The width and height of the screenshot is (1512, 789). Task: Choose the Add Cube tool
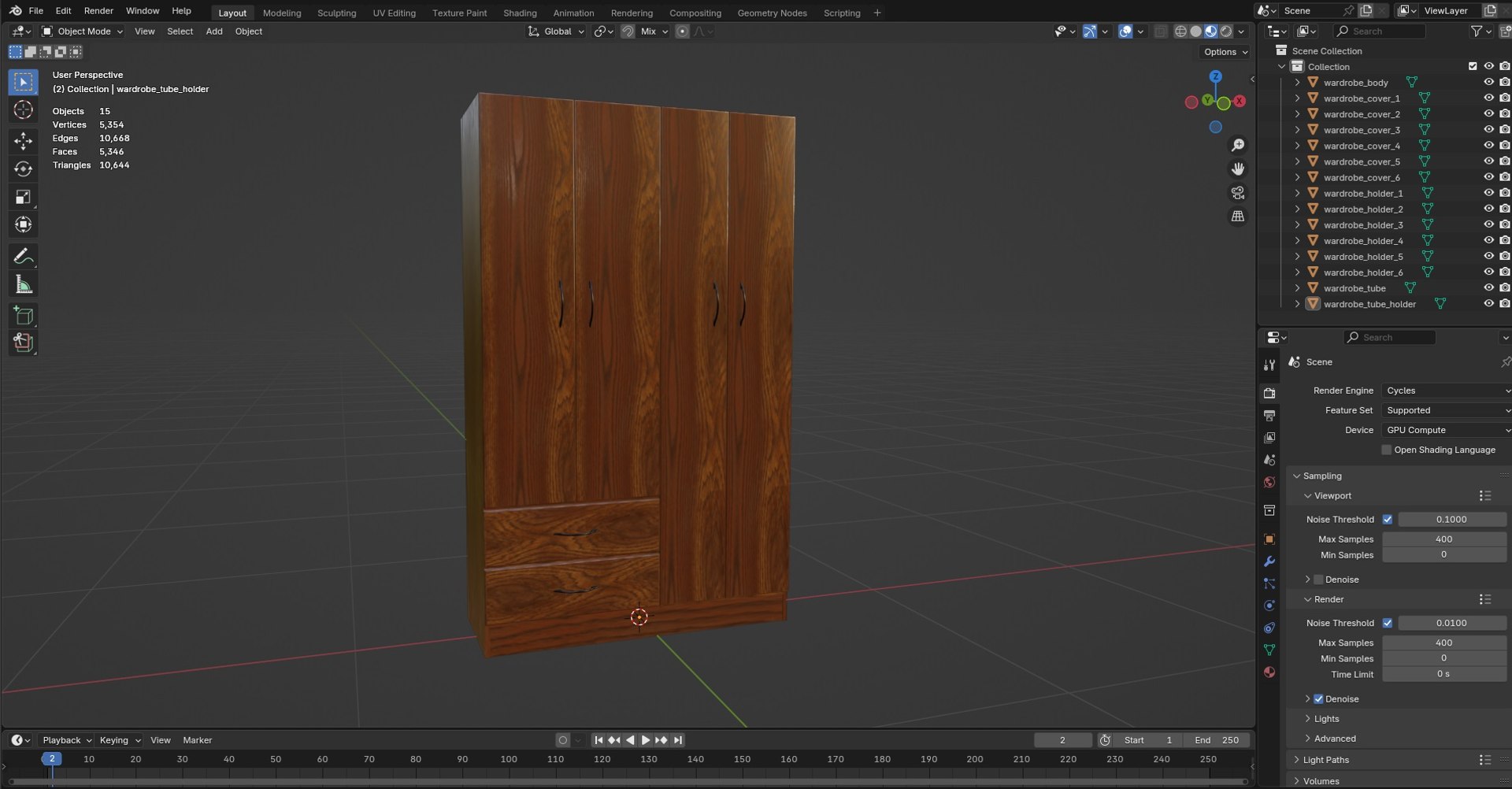(23, 317)
